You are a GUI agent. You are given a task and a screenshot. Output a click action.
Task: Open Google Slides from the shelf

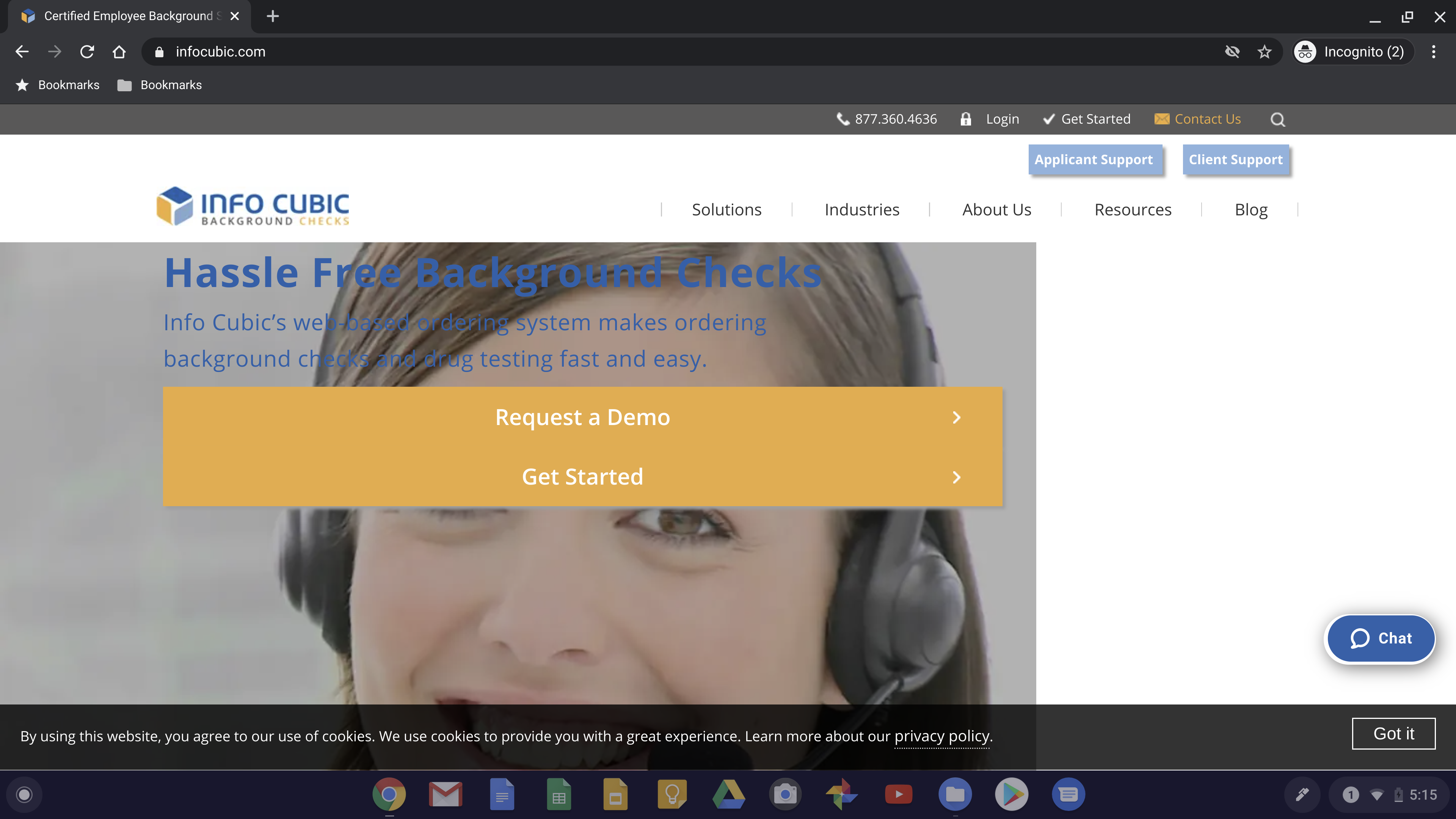(x=615, y=795)
